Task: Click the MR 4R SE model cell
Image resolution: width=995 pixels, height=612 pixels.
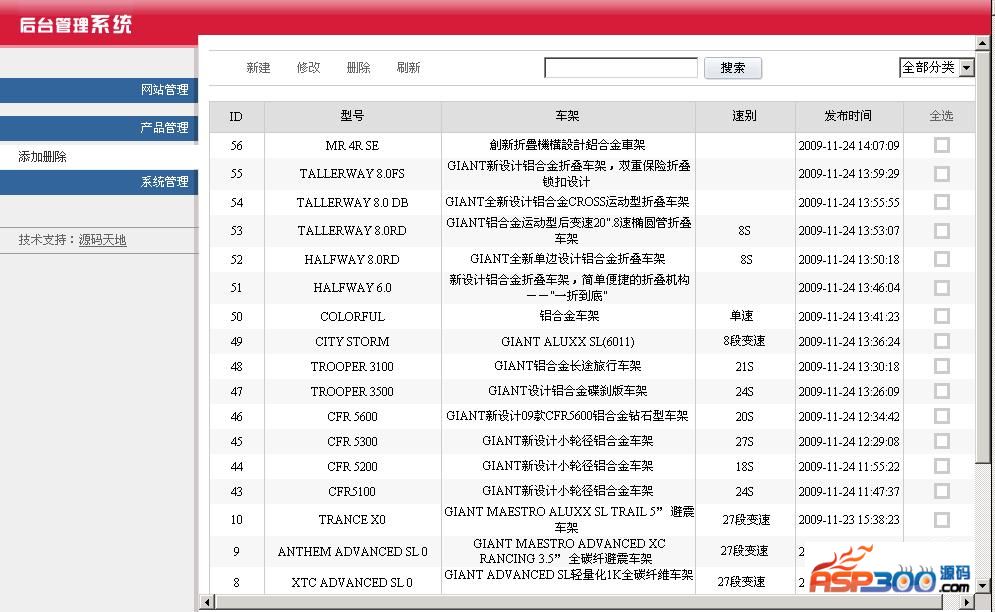Action: click(x=352, y=145)
